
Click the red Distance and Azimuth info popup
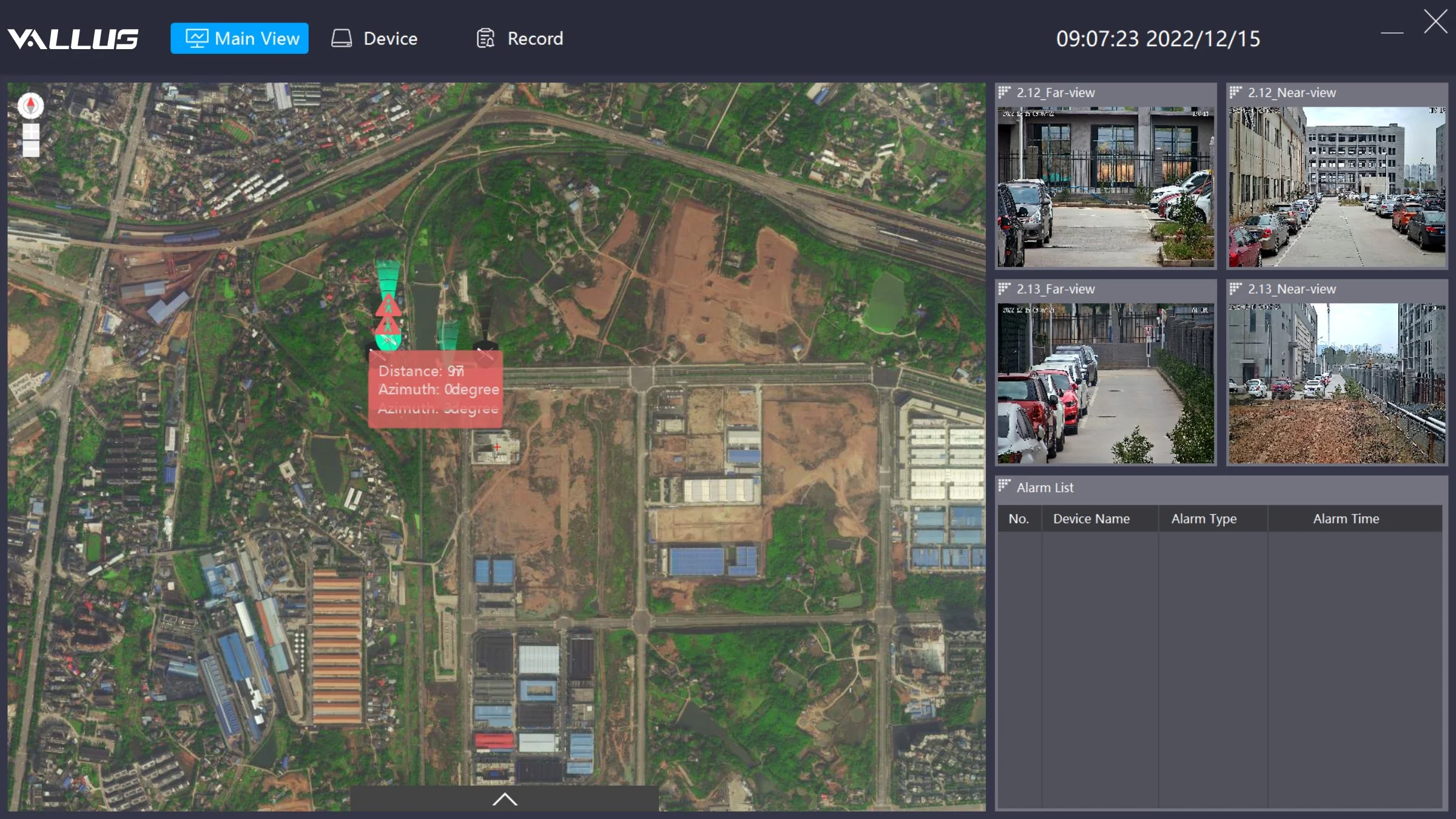[x=436, y=389]
